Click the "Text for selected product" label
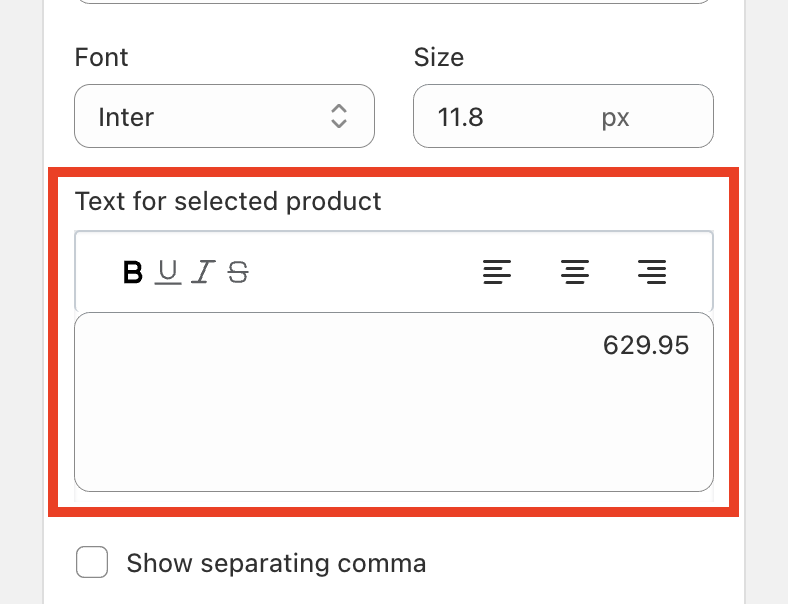Screen dimensions: 788x604 228,201
